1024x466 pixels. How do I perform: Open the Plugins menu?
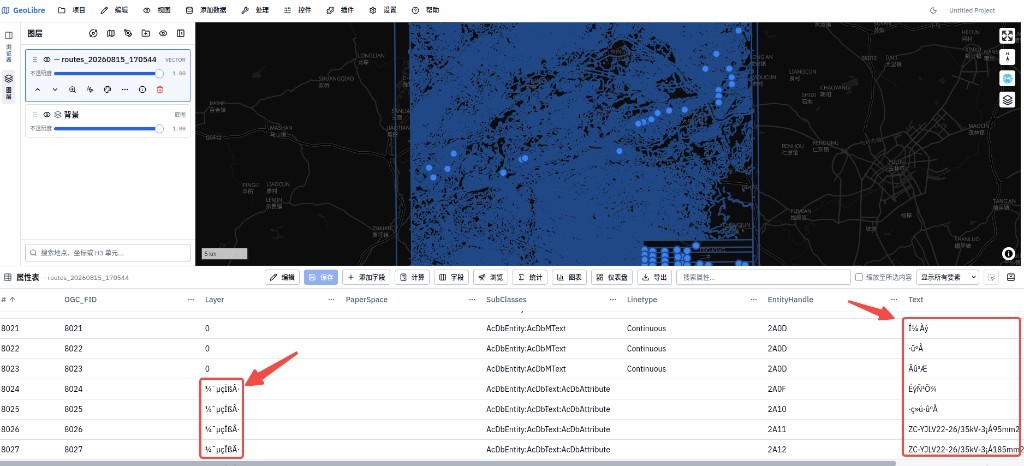340,10
